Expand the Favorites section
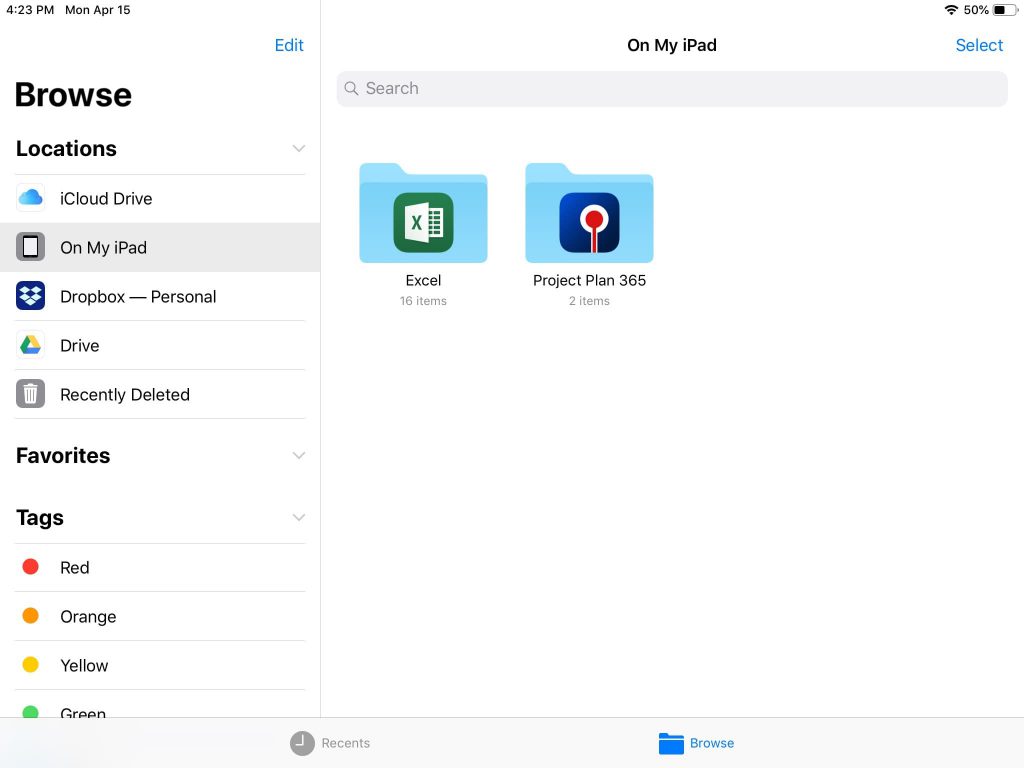The height and width of the screenshot is (768, 1024). pos(298,455)
